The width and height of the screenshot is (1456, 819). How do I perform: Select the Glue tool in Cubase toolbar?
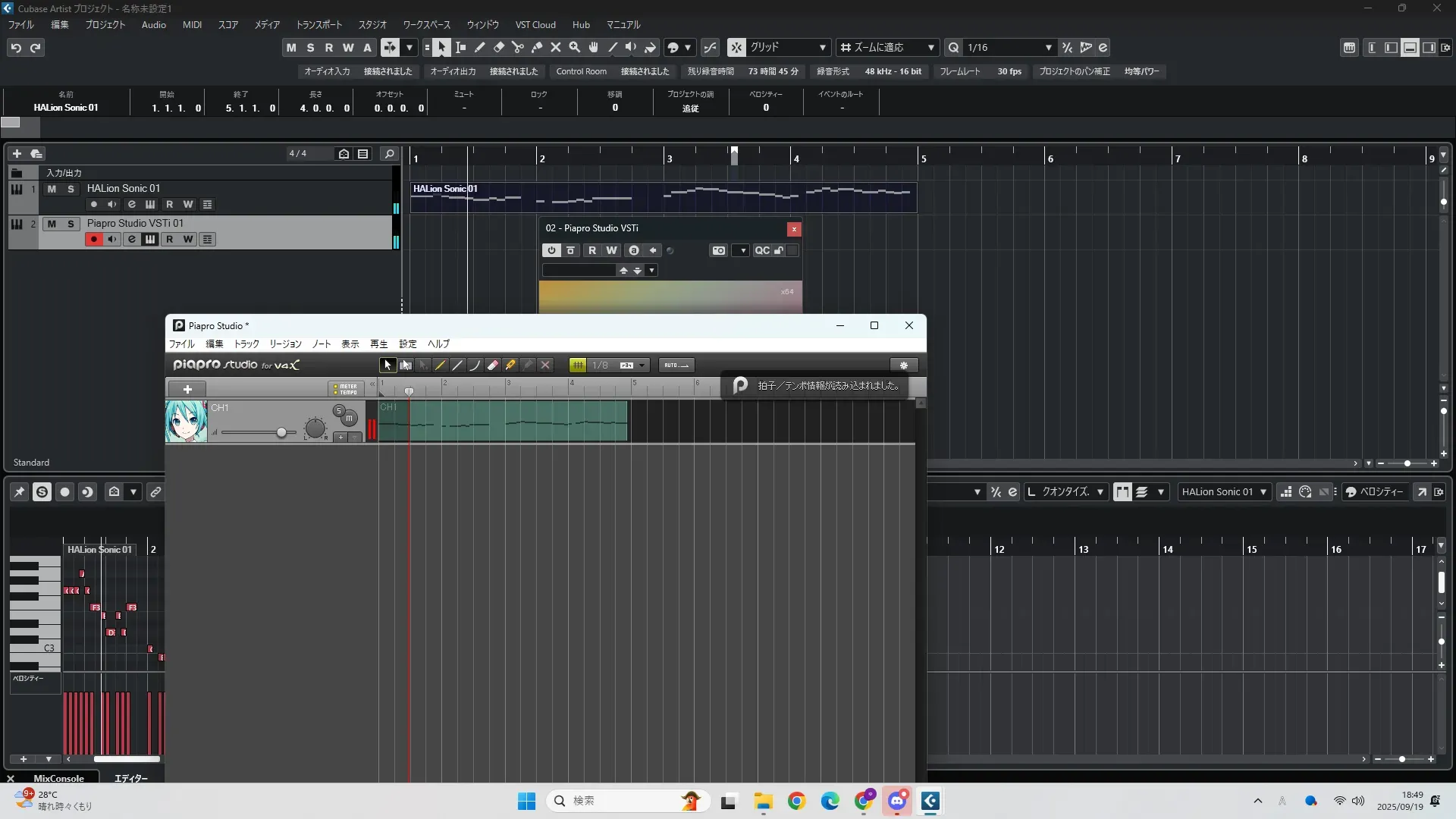click(x=537, y=48)
